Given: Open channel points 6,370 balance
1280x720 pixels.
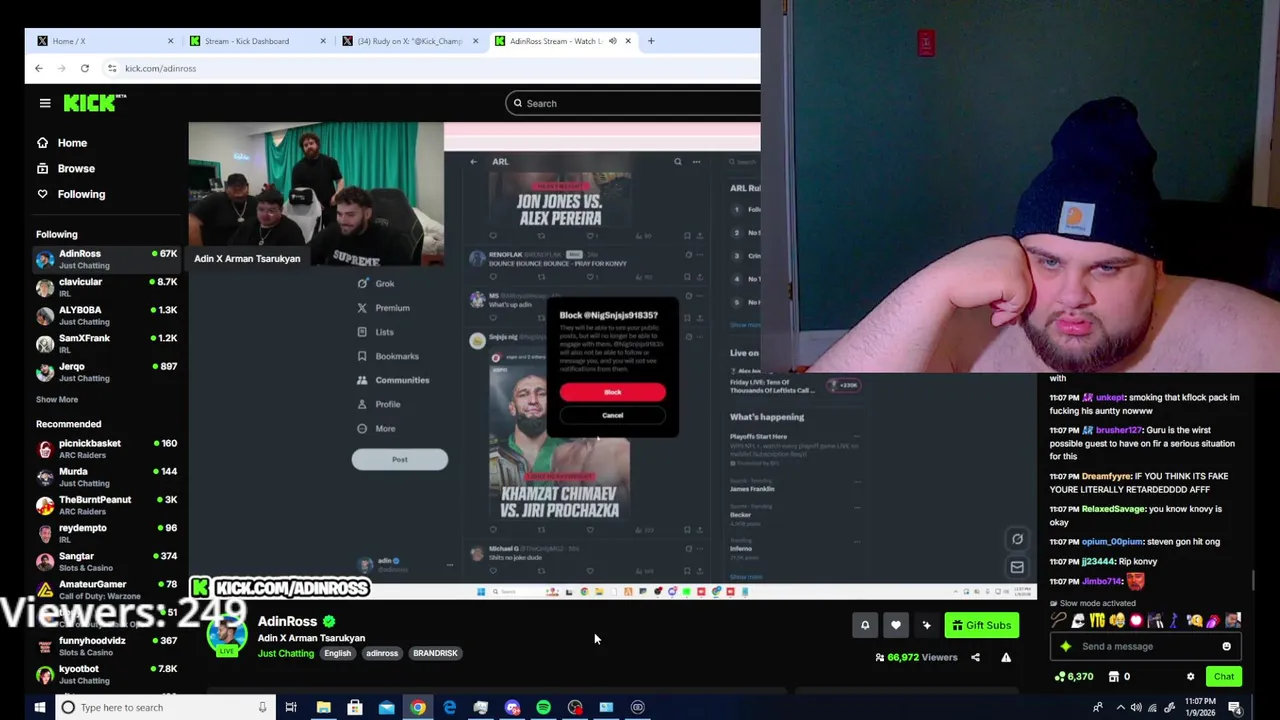Looking at the screenshot, I should click(1074, 677).
